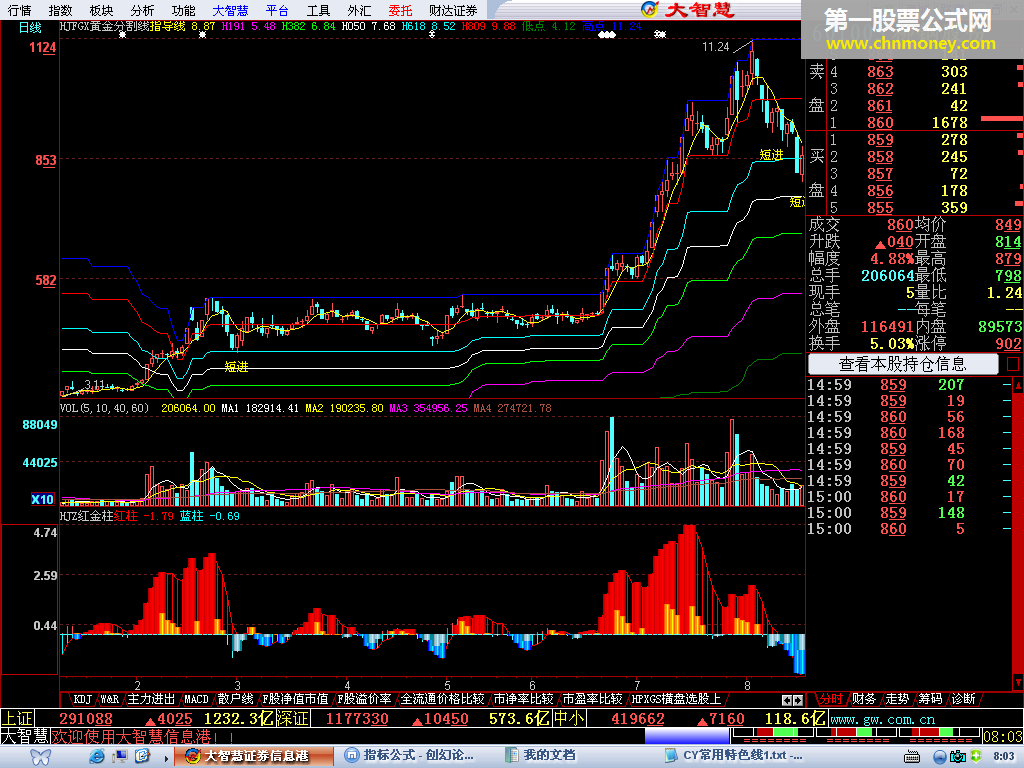Viewport: 1024px width, 768px height.
Task: Select the 散户线 indicator tab
Action: click(x=235, y=699)
